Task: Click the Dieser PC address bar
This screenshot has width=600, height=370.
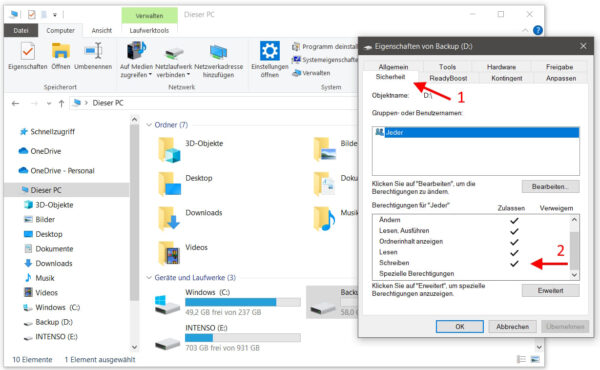Action: click(x=214, y=103)
